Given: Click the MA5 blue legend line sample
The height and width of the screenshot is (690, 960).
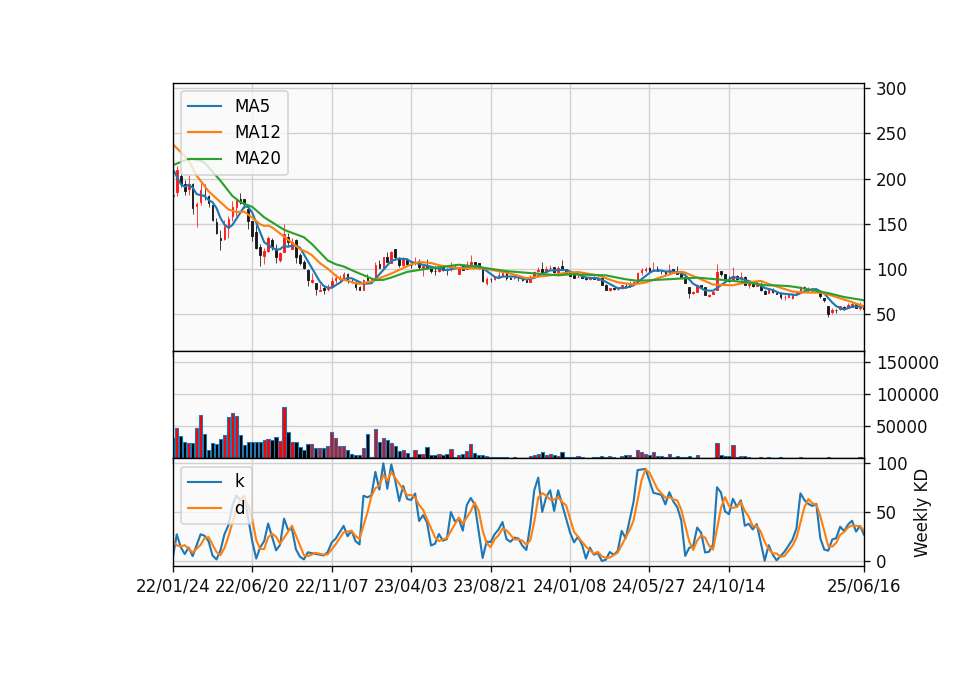Looking at the screenshot, I should 204,107.
